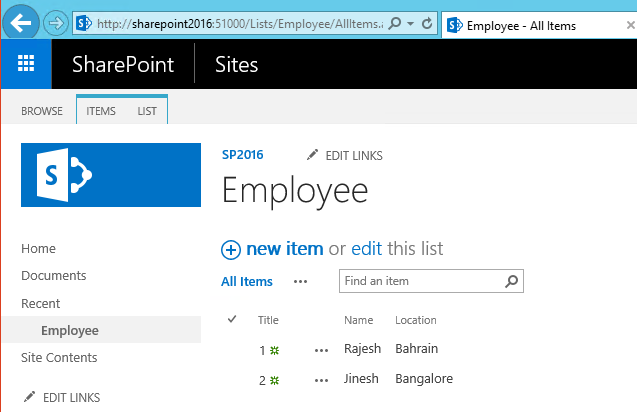Click the search magnifier in Find an item
Image resolution: width=637 pixels, height=412 pixels.
(x=511, y=281)
